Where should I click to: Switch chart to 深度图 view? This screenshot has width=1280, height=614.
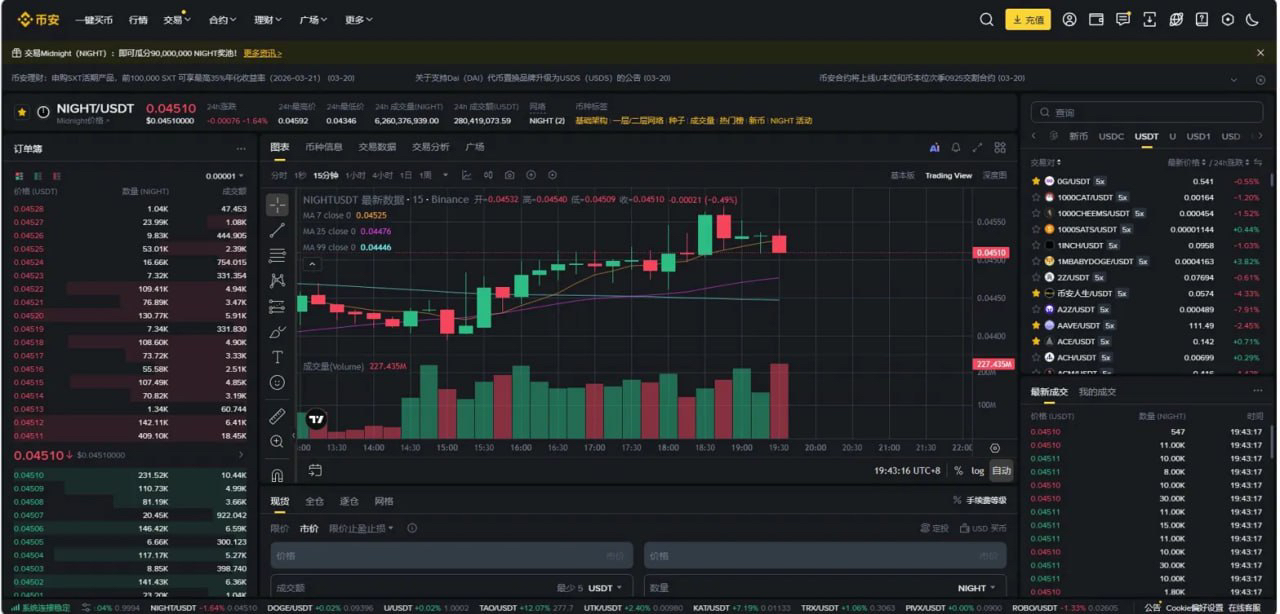[x=994, y=175]
